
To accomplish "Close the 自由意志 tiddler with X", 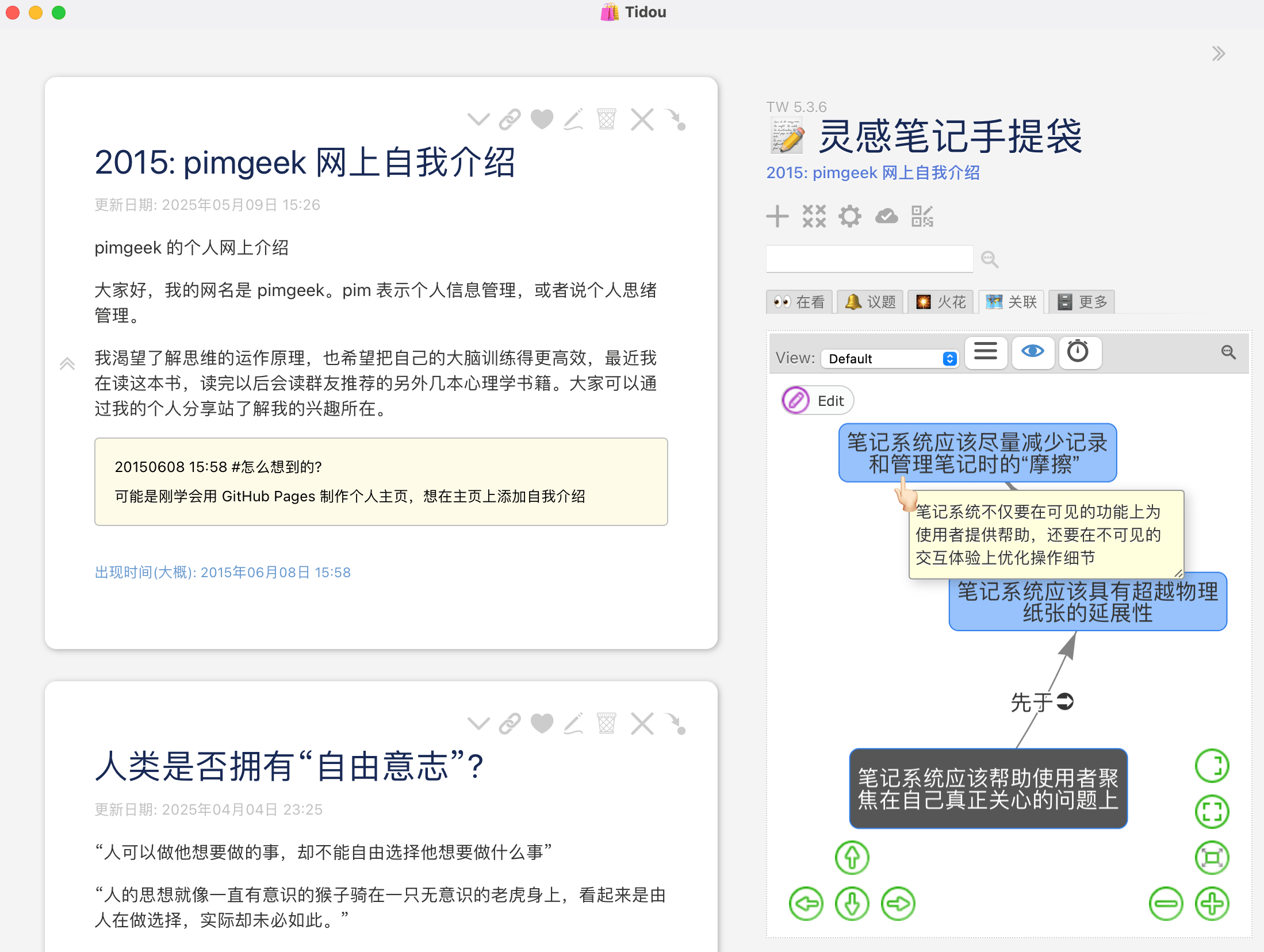I will point(642,723).
